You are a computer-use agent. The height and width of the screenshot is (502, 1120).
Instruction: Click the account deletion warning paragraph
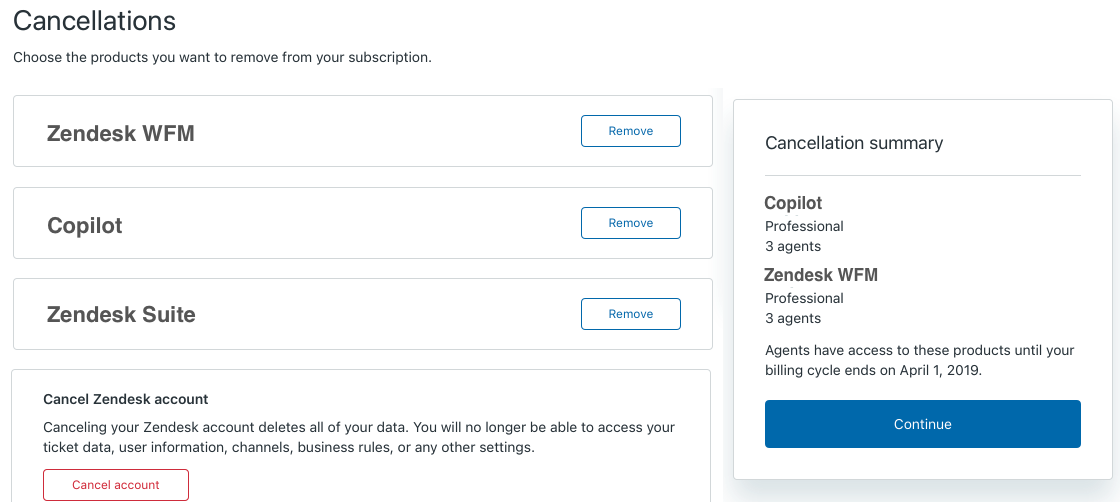[x=359, y=437]
